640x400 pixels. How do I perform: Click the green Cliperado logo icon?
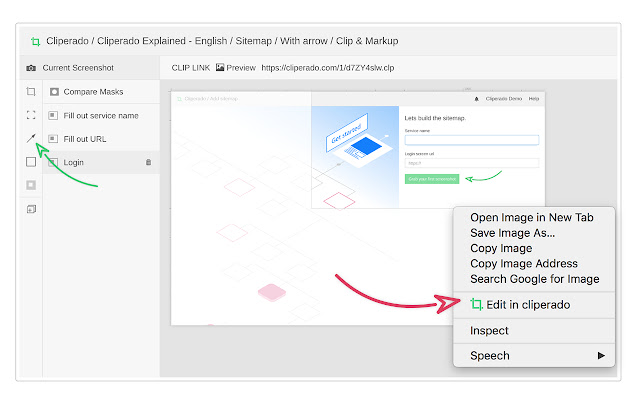(x=36, y=42)
